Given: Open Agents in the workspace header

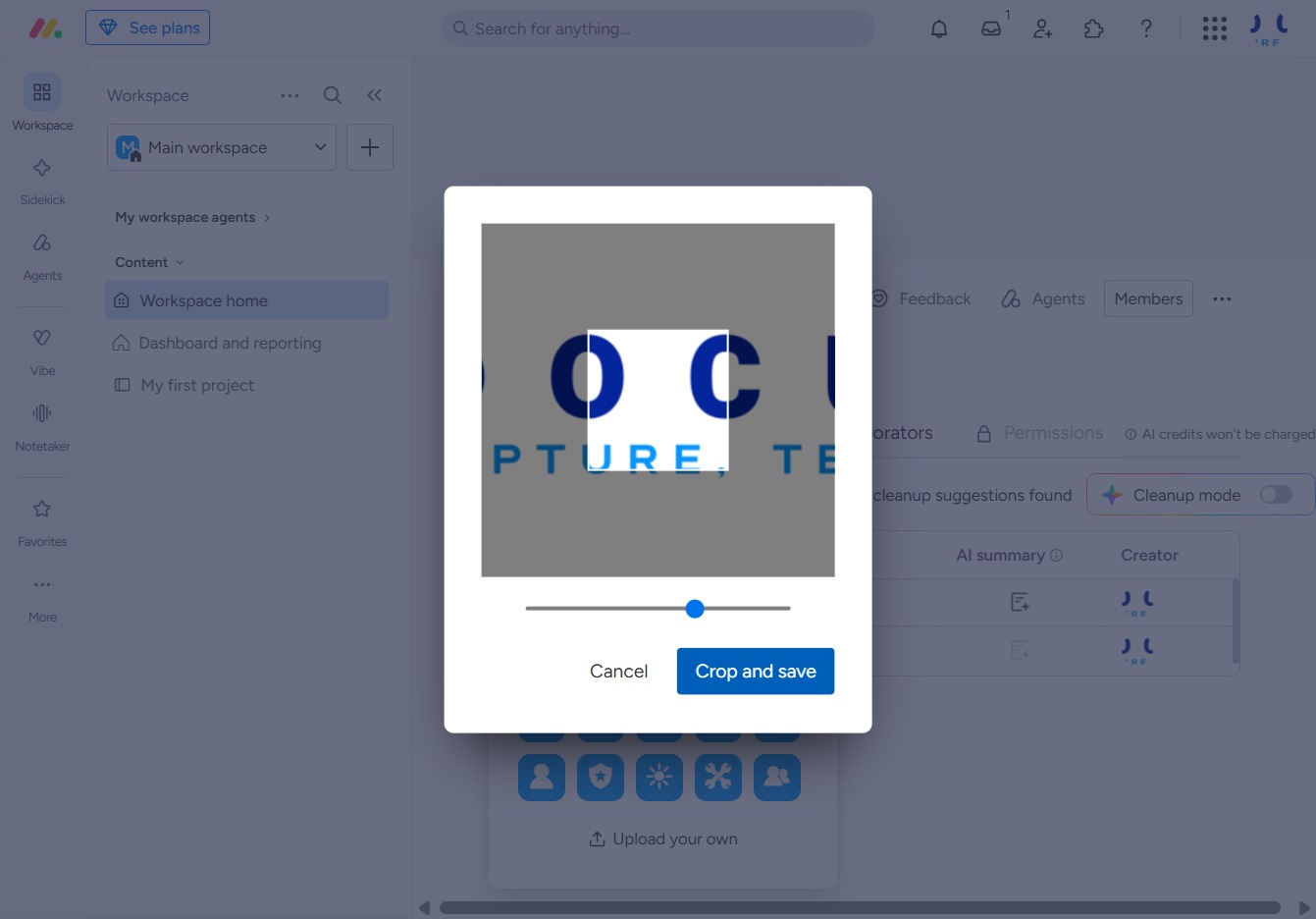Looking at the screenshot, I should pyautogui.click(x=1043, y=298).
